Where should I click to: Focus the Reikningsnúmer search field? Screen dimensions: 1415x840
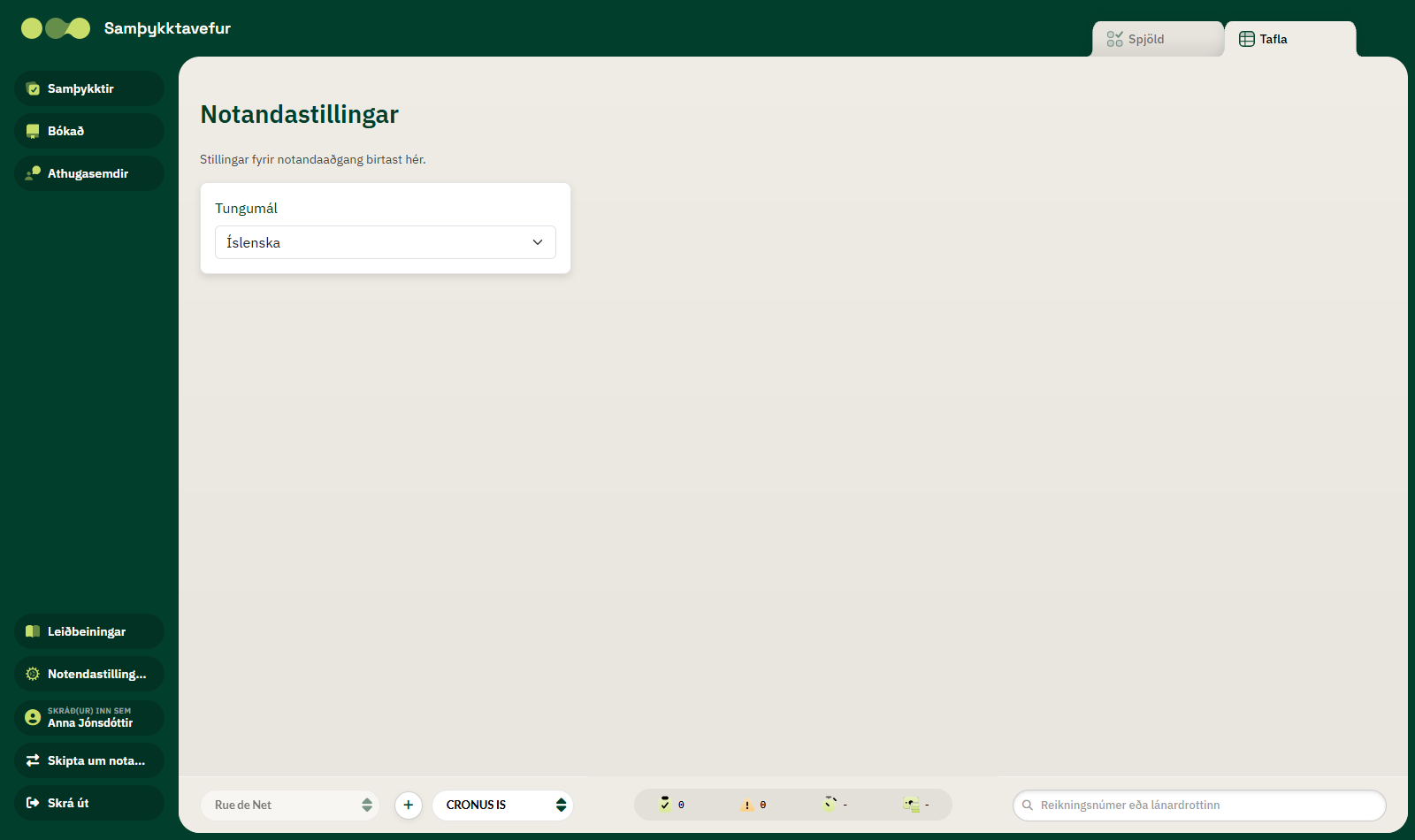pos(1199,805)
